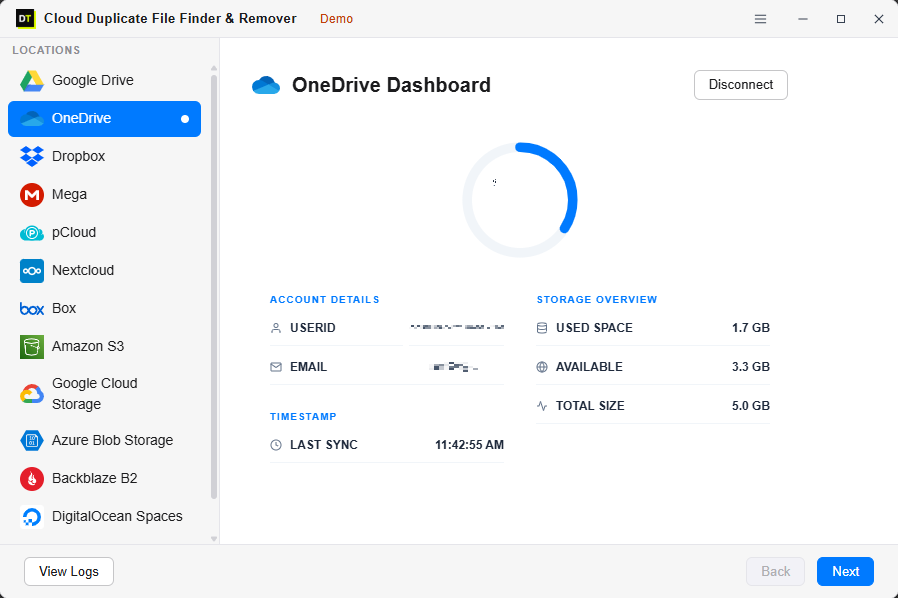898x598 pixels.
Task: Click the Amazon S3 bucket icon
Action: [32, 347]
